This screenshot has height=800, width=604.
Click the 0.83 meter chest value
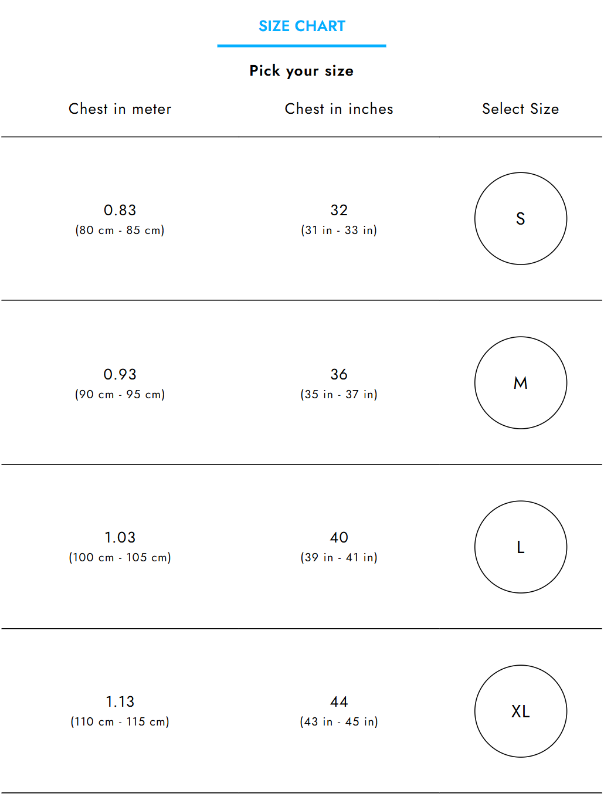[120, 210]
